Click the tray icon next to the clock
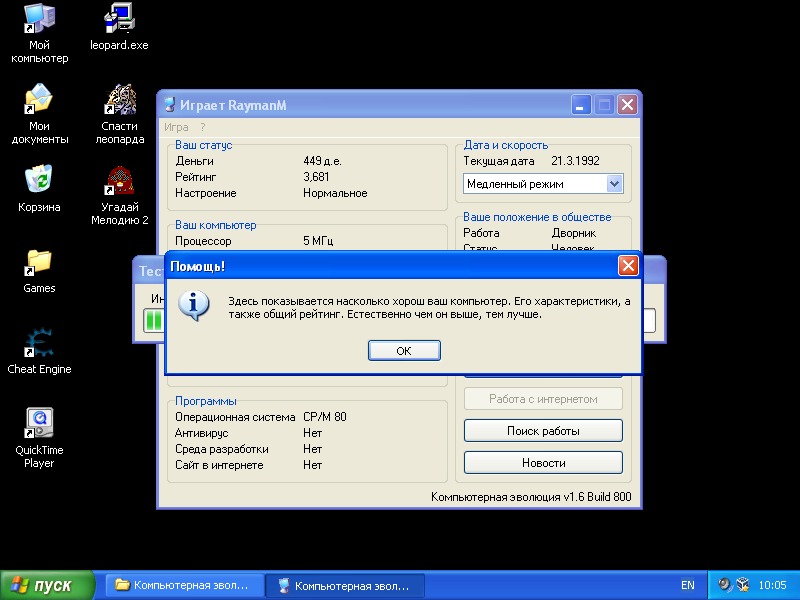Viewport: 800px width, 600px height. click(x=743, y=585)
